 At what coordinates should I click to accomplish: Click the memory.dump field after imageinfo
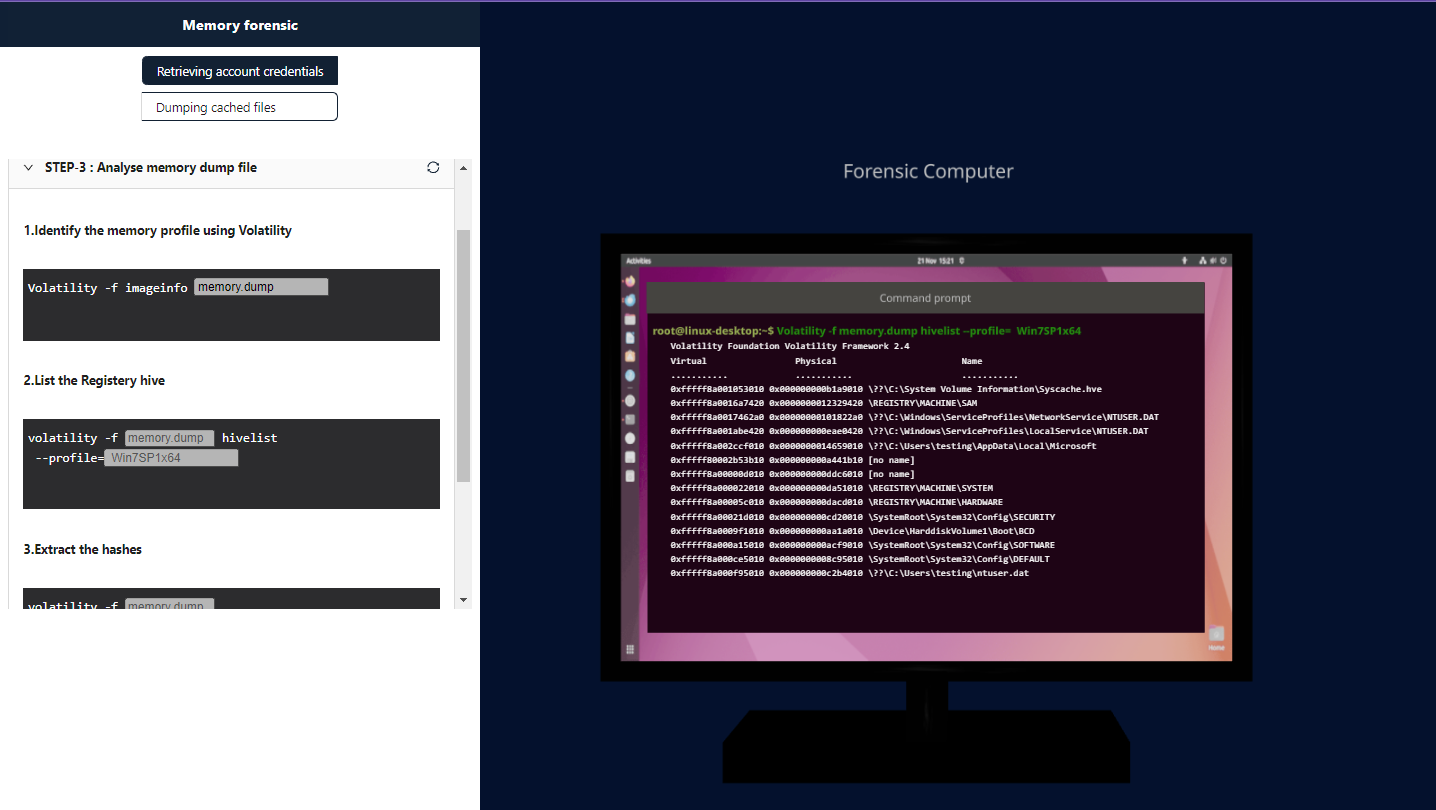click(261, 287)
